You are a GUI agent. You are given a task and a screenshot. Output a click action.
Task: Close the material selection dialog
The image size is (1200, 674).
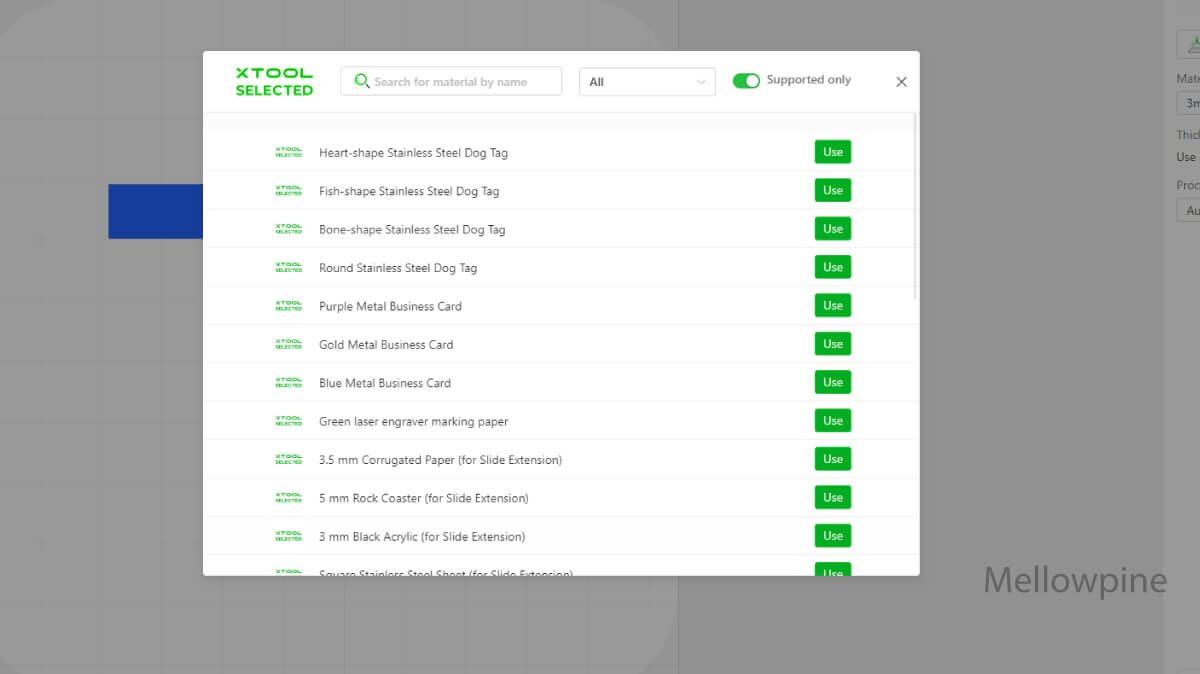[901, 82]
